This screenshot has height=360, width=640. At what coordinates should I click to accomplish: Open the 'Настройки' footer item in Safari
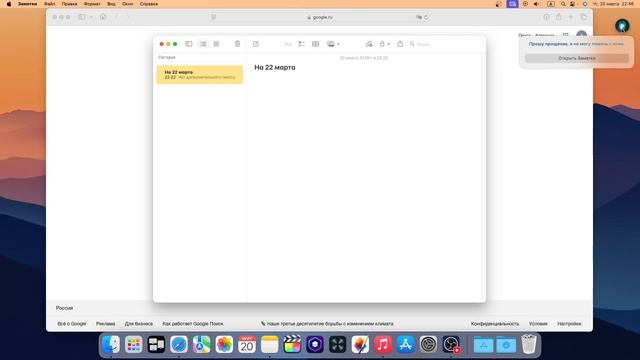click(x=569, y=324)
